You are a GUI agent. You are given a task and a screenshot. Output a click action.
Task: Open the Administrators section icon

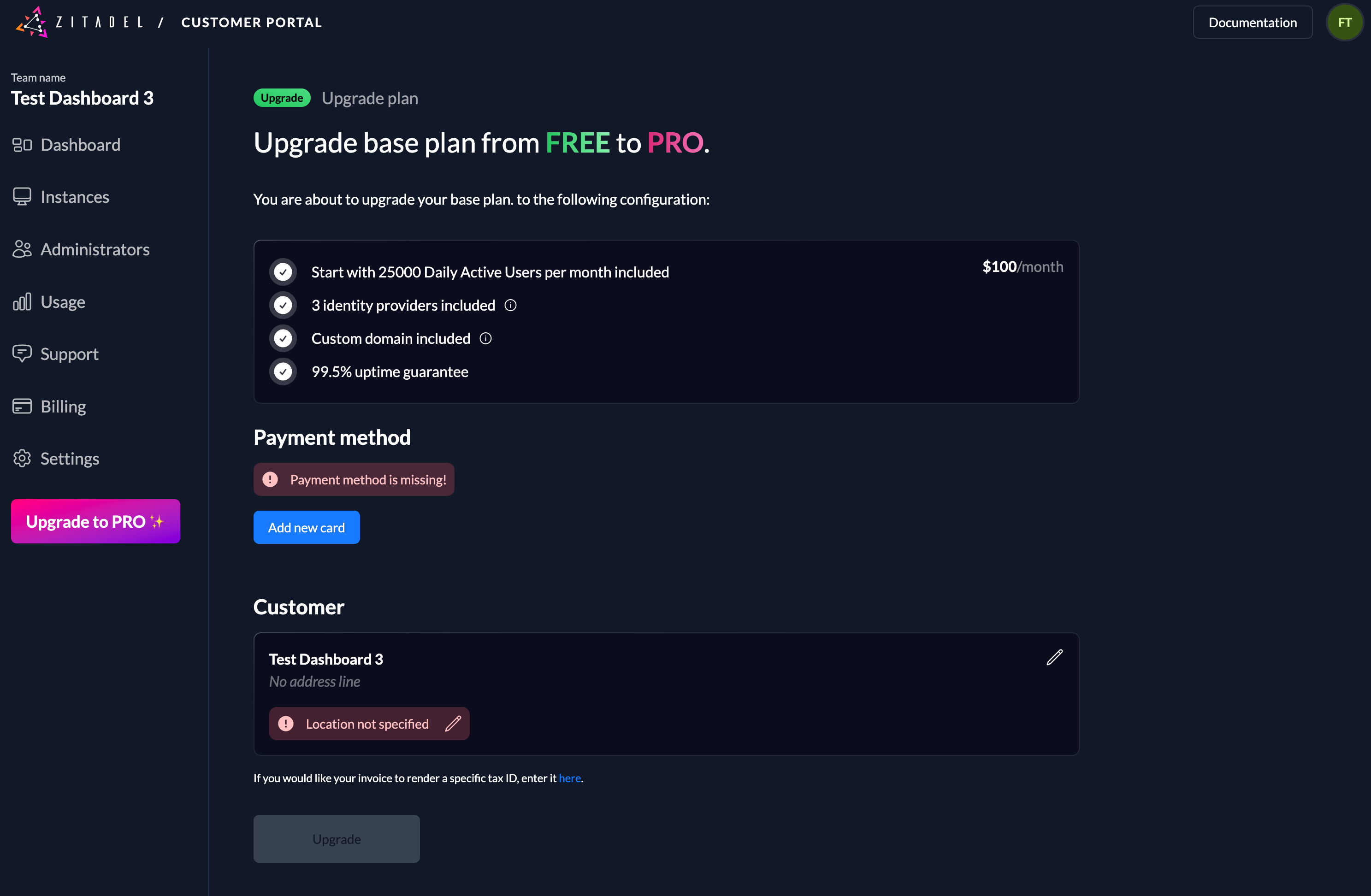pos(23,249)
